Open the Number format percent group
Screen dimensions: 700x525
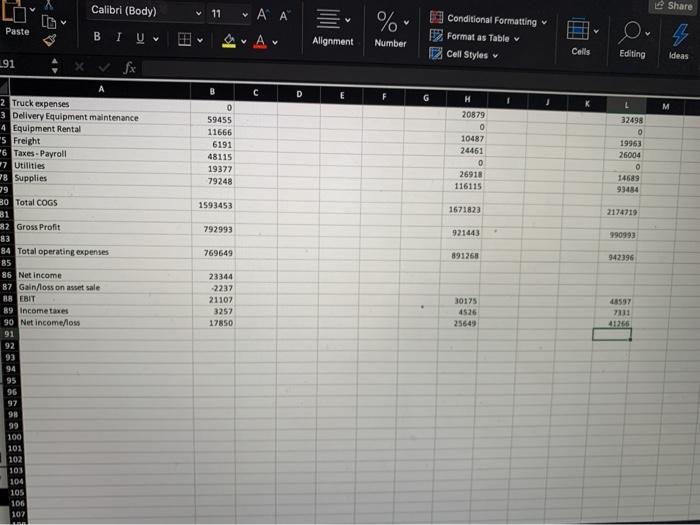tap(391, 29)
